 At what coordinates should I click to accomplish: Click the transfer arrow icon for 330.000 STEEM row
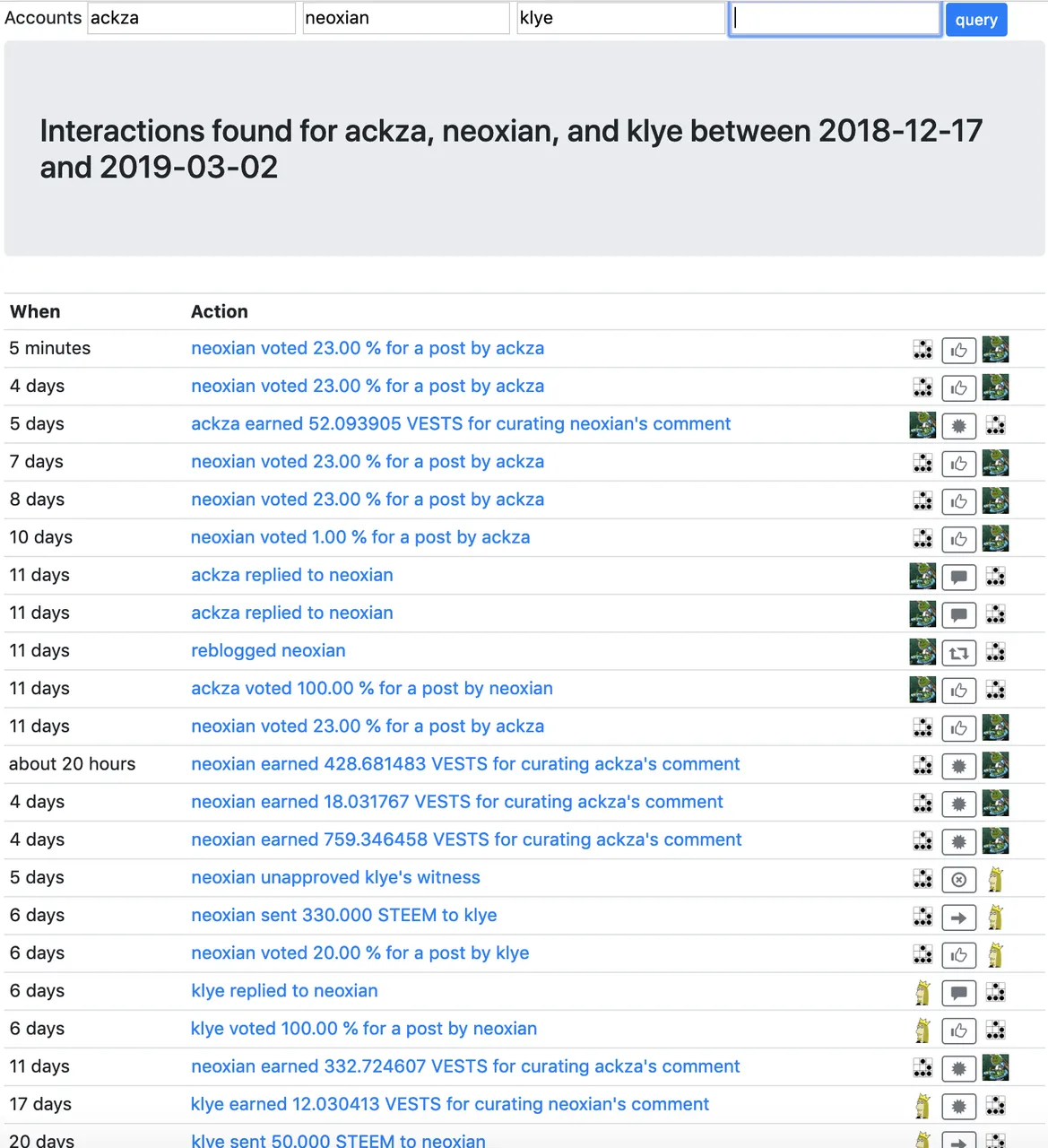pos(958,917)
